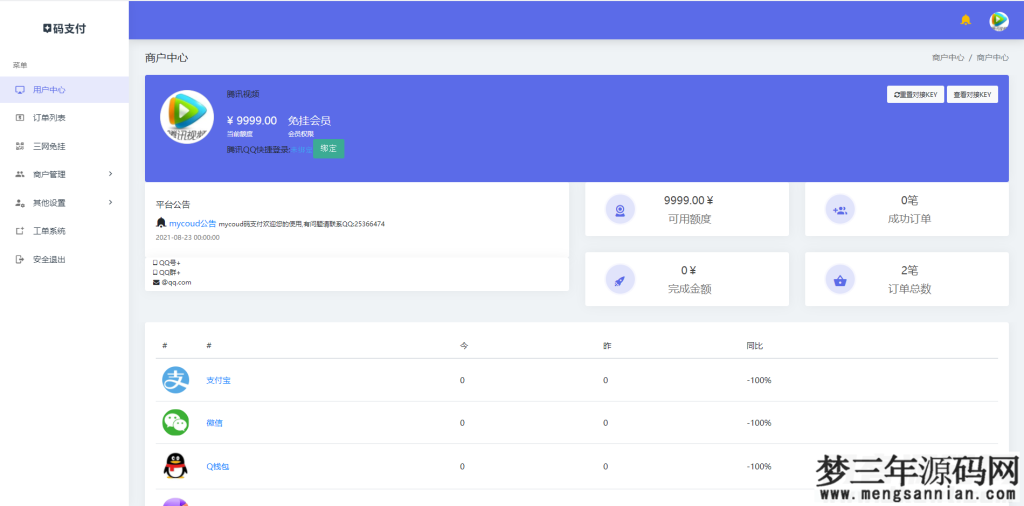Screen dimensions: 1024x506
Task: Click the Tencent Video profile picture
Action: coord(187,117)
